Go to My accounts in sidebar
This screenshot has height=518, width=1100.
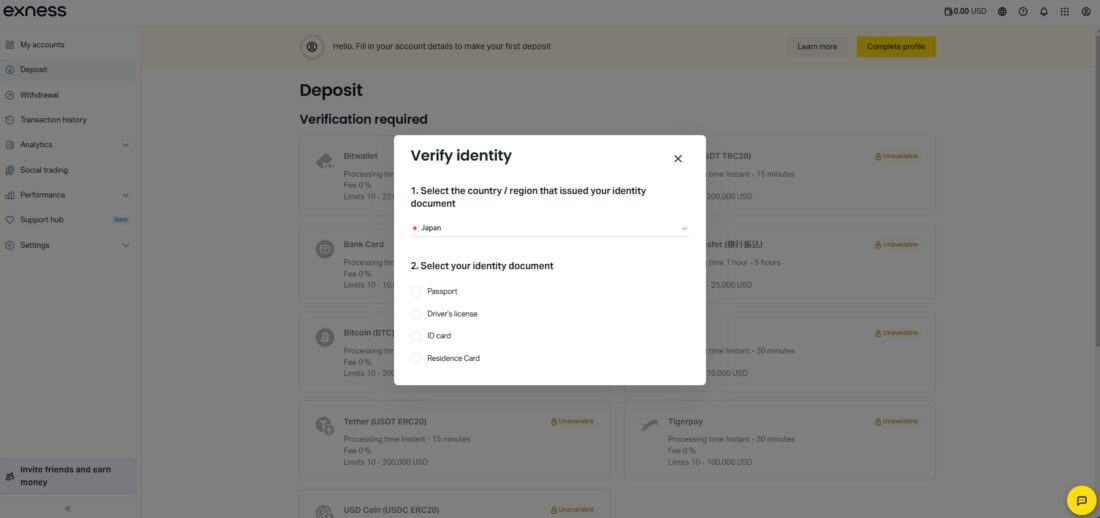(42, 45)
